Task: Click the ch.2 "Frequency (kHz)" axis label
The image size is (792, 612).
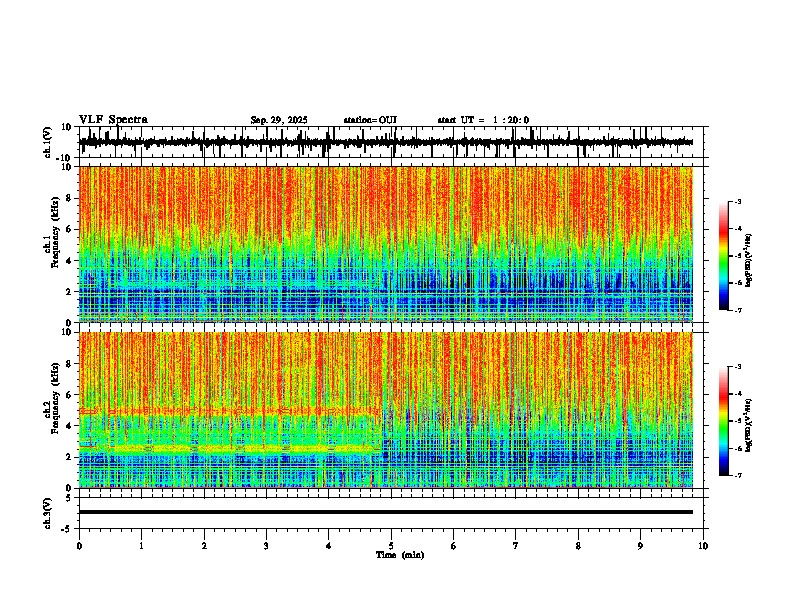Action: [x=55, y=398]
